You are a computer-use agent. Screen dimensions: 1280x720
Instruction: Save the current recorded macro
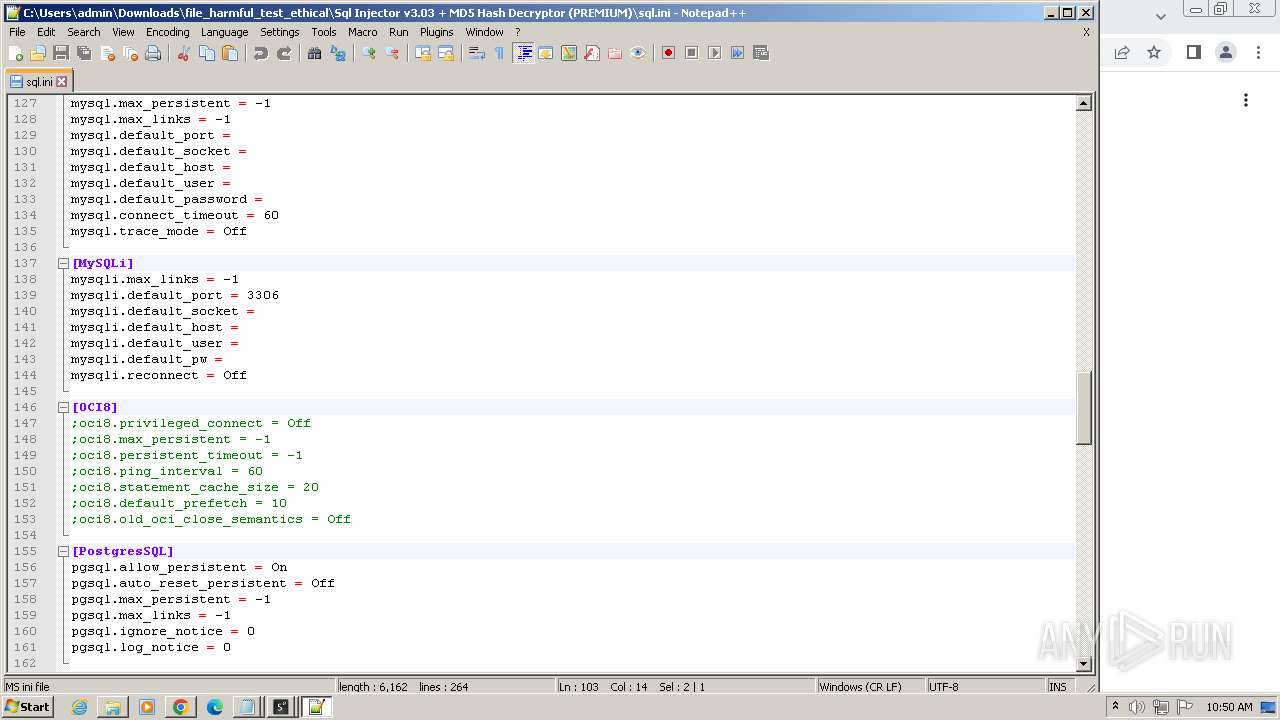760,53
